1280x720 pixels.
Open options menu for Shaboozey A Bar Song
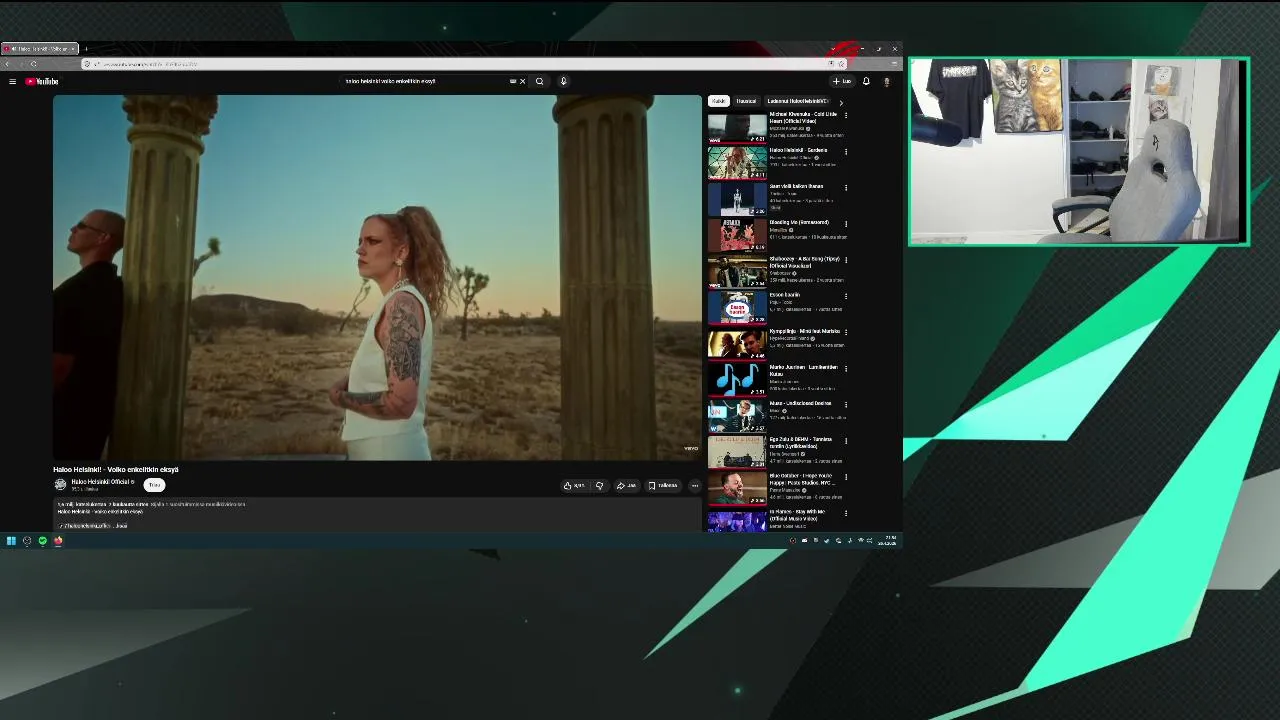(846, 260)
